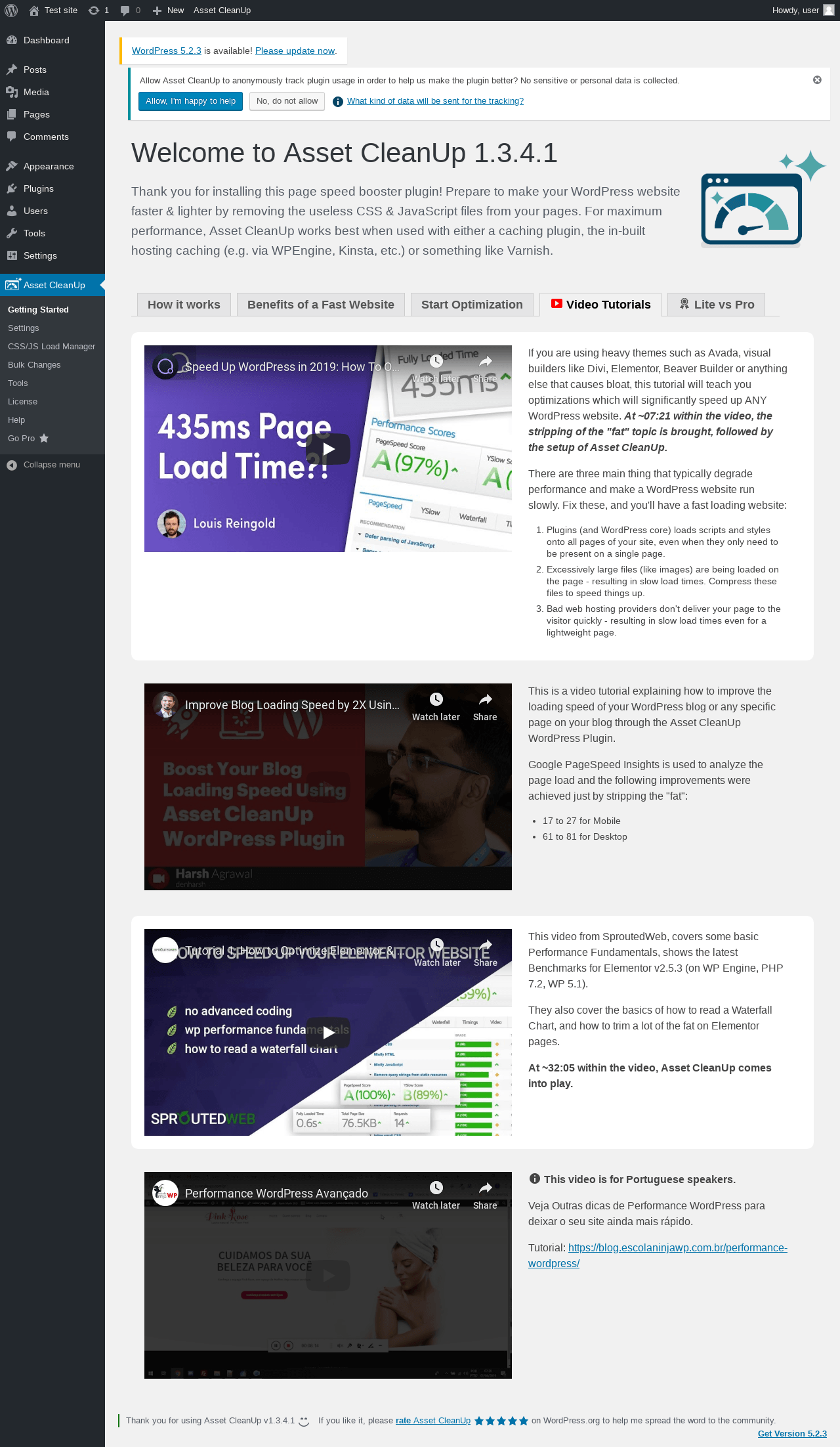Open Getting Started submenu

(x=38, y=310)
